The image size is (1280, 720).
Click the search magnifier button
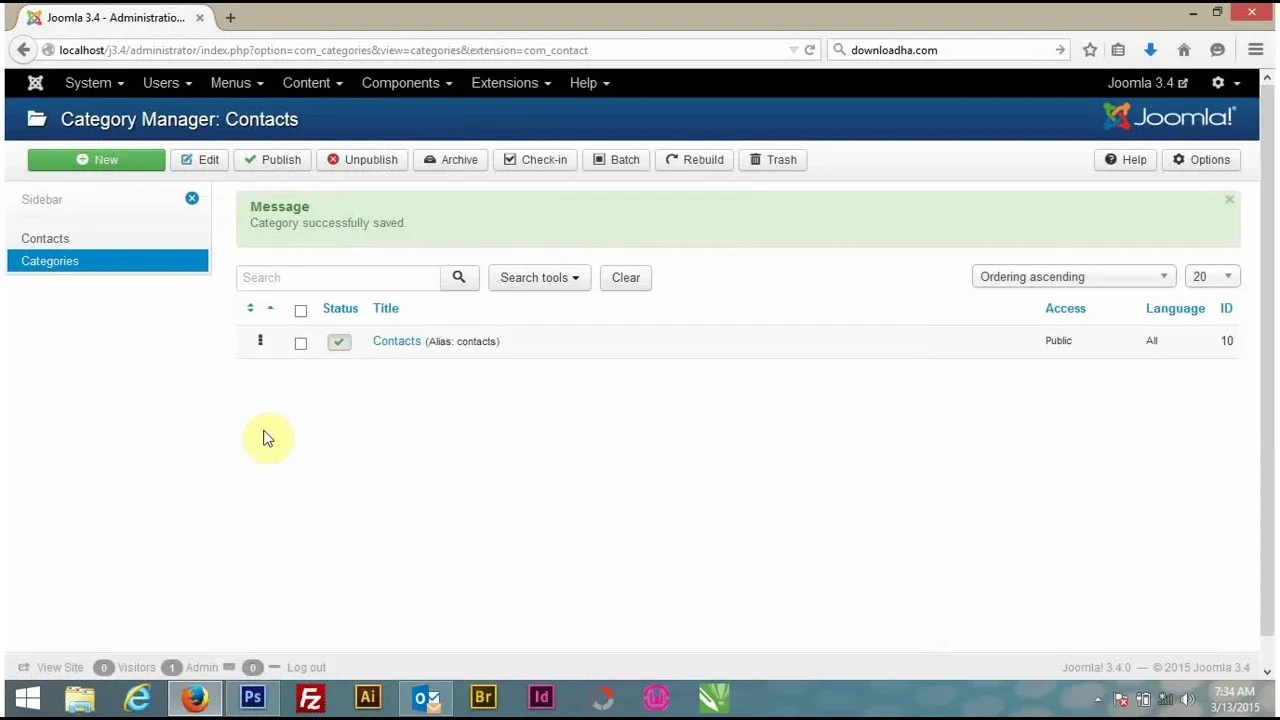coord(459,277)
